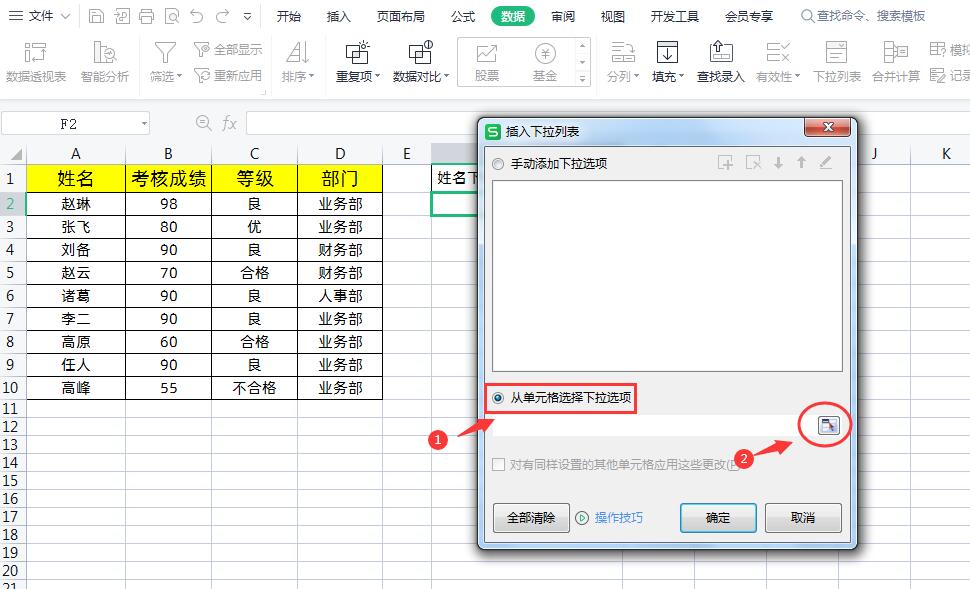Screen dimensions: 970x589
Task: Switch to the 视图 tab
Action: 612,17
